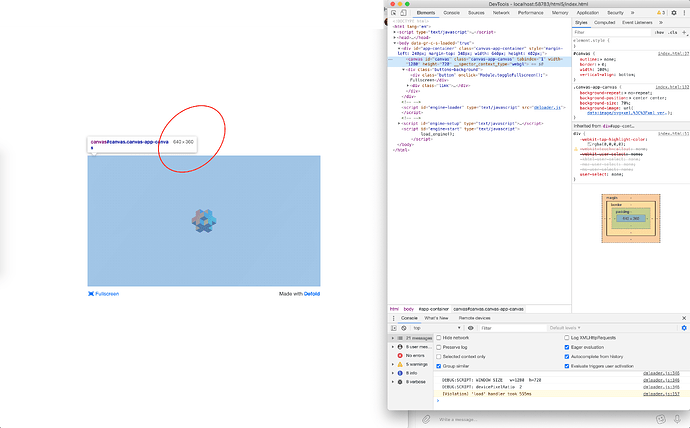Image resolution: width=690 pixels, height=428 pixels.
Task: Disable the Group similar checkbox
Action: click(x=439, y=366)
